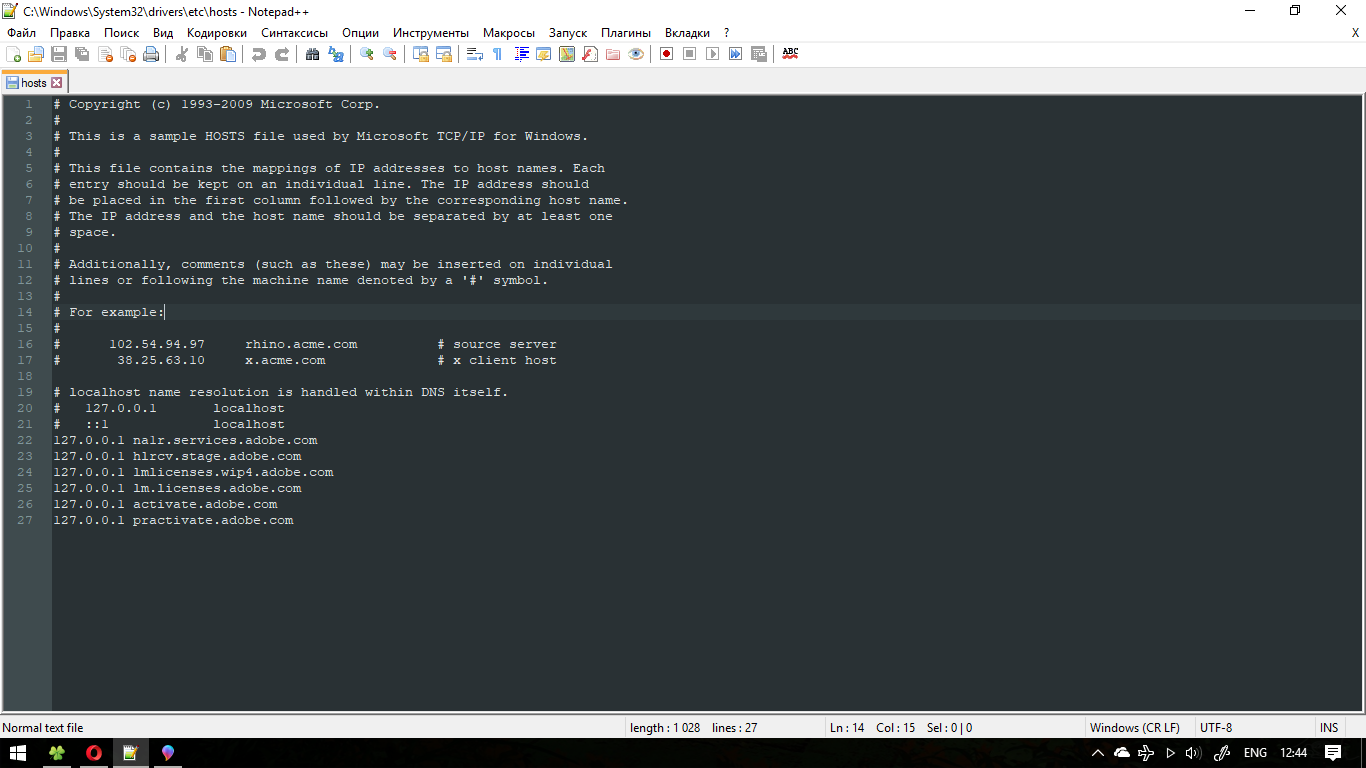Open the Макросы menu
1366x768 pixels.
[x=509, y=33]
